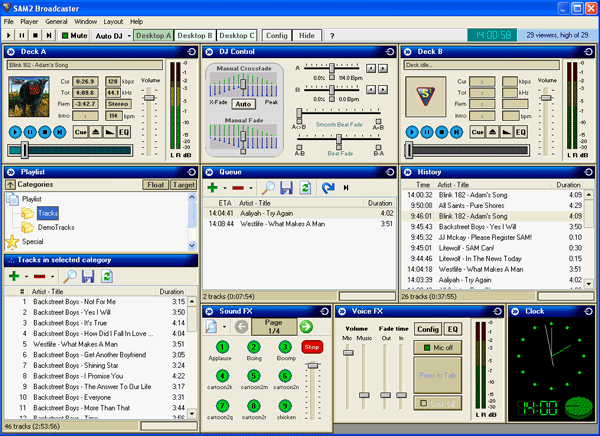Click the main toolbar Stop icon
The width and height of the screenshot is (600, 436).
(x=35, y=36)
